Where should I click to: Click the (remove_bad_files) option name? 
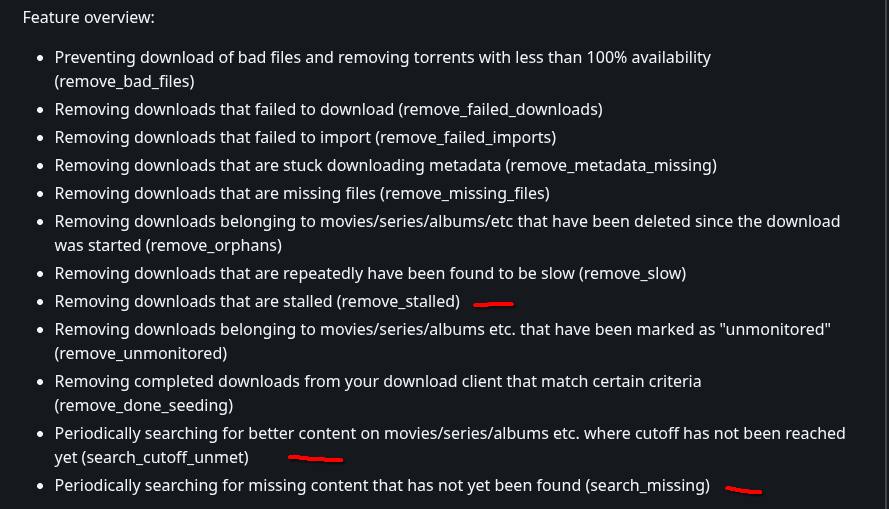pos(124,81)
